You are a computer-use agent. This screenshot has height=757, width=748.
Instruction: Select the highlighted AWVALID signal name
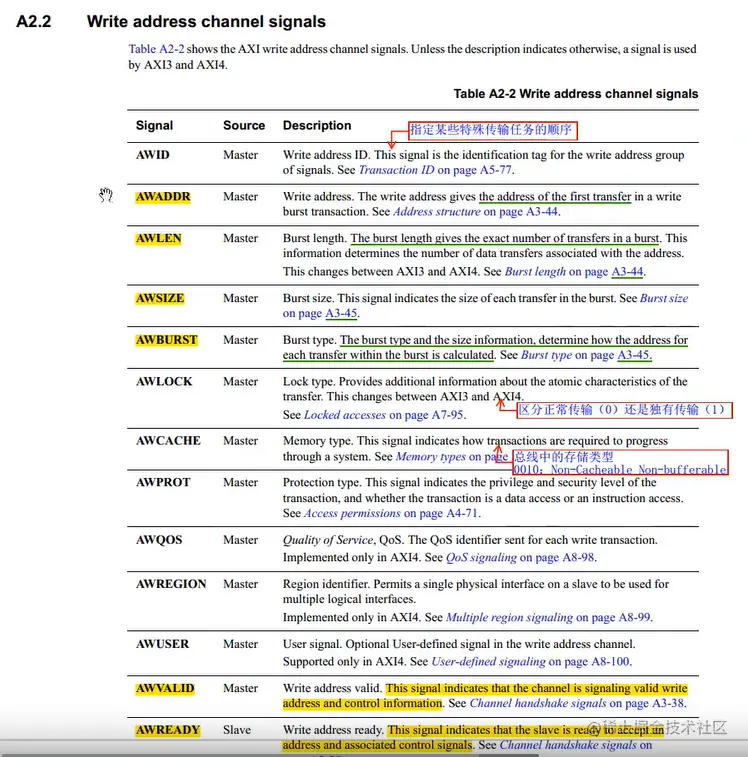tap(165, 688)
